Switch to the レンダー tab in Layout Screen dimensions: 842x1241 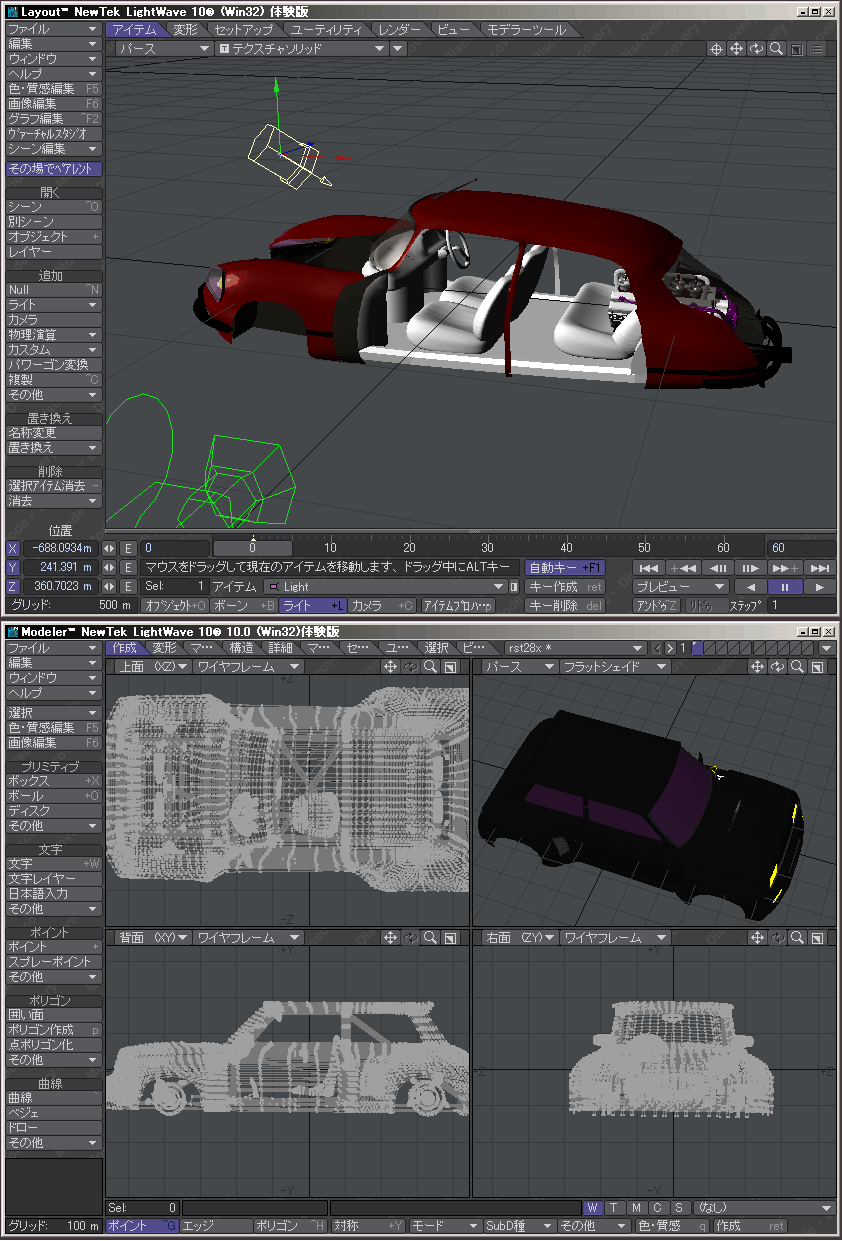(x=399, y=30)
